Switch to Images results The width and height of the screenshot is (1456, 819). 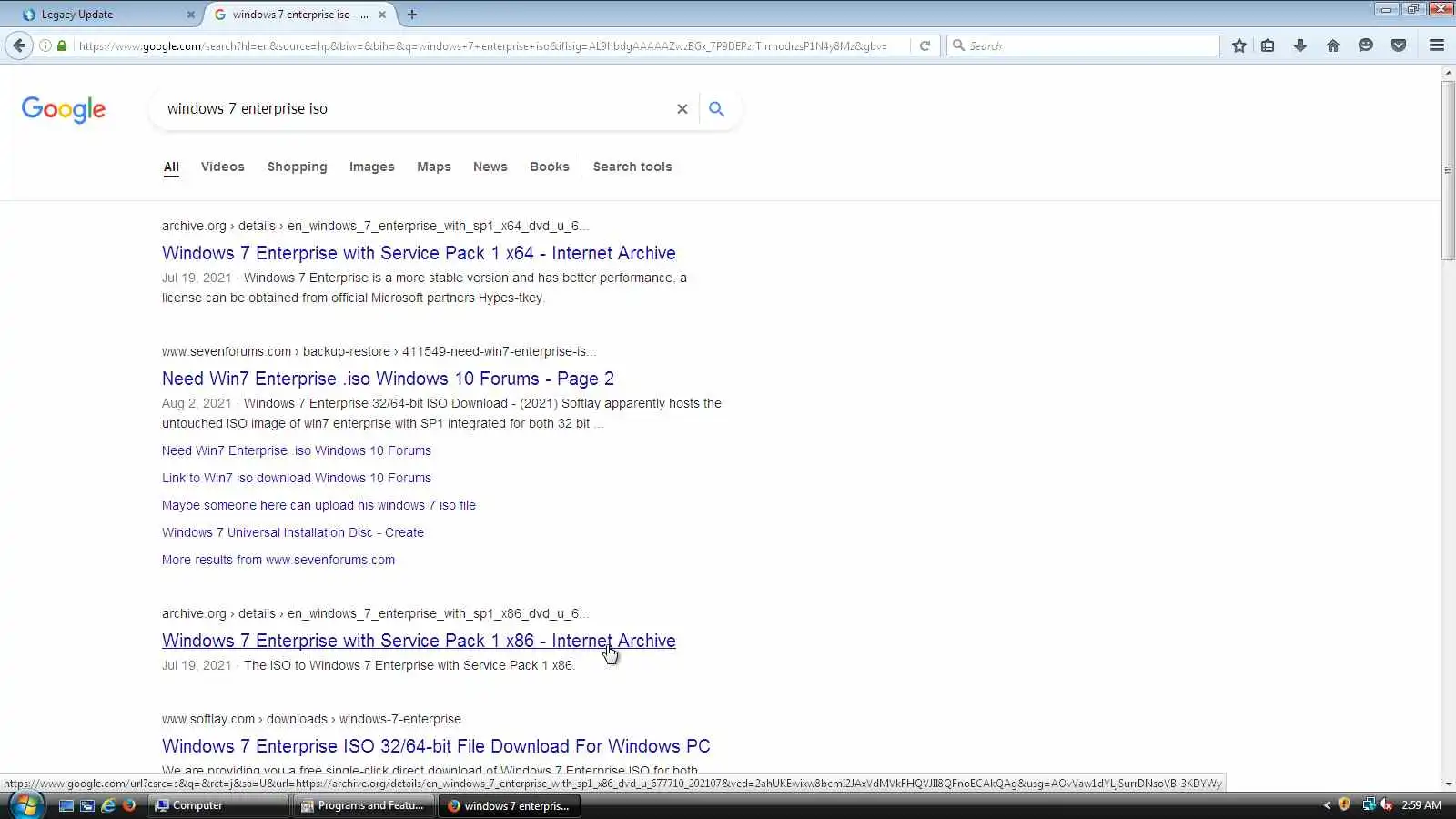point(372,167)
